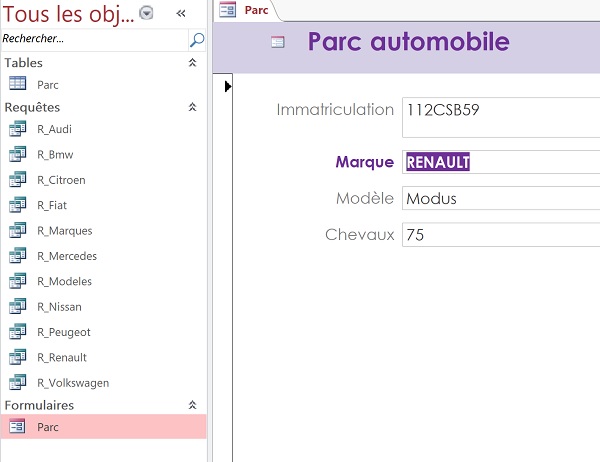Select the Parc form icon under Formulaires
Screen dimensions: 600x462
(x=17, y=426)
